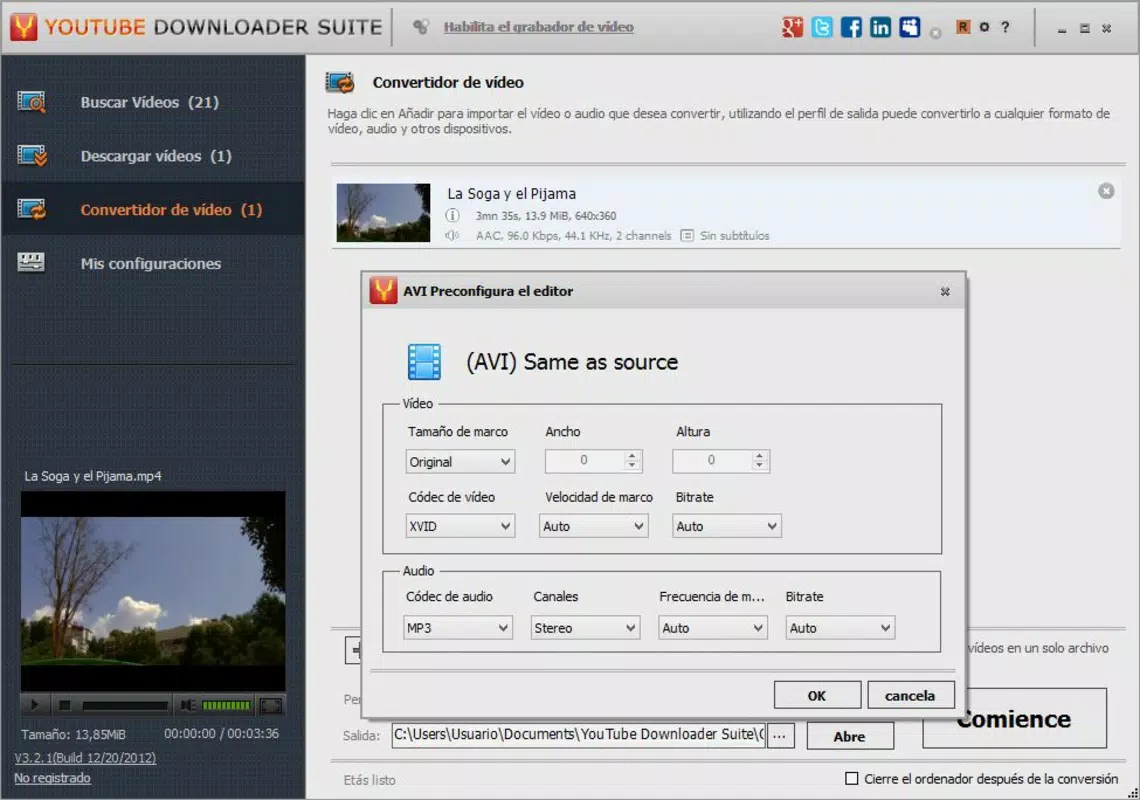Stop the preview video
Viewport: 1140px width, 800px height.
tap(65, 705)
